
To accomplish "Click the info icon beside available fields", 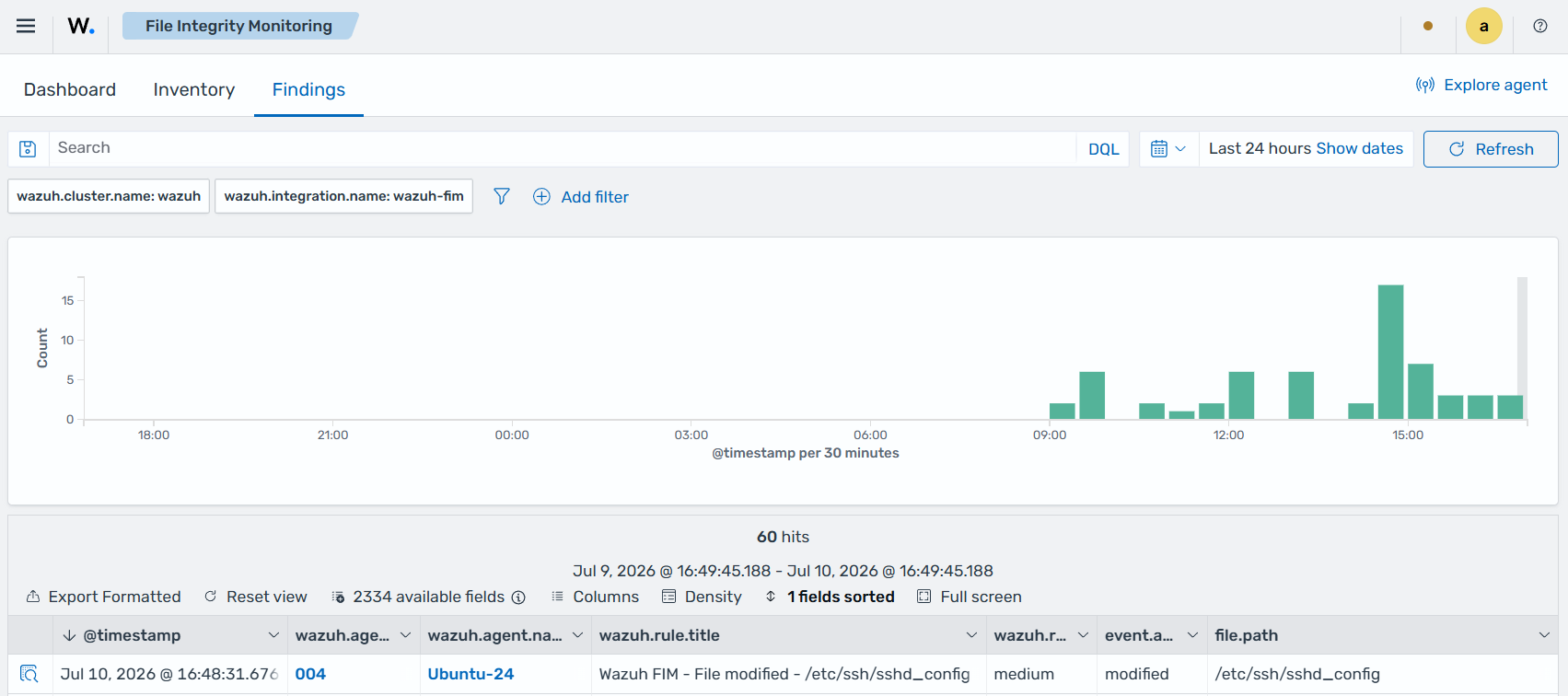I will (518, 597).
